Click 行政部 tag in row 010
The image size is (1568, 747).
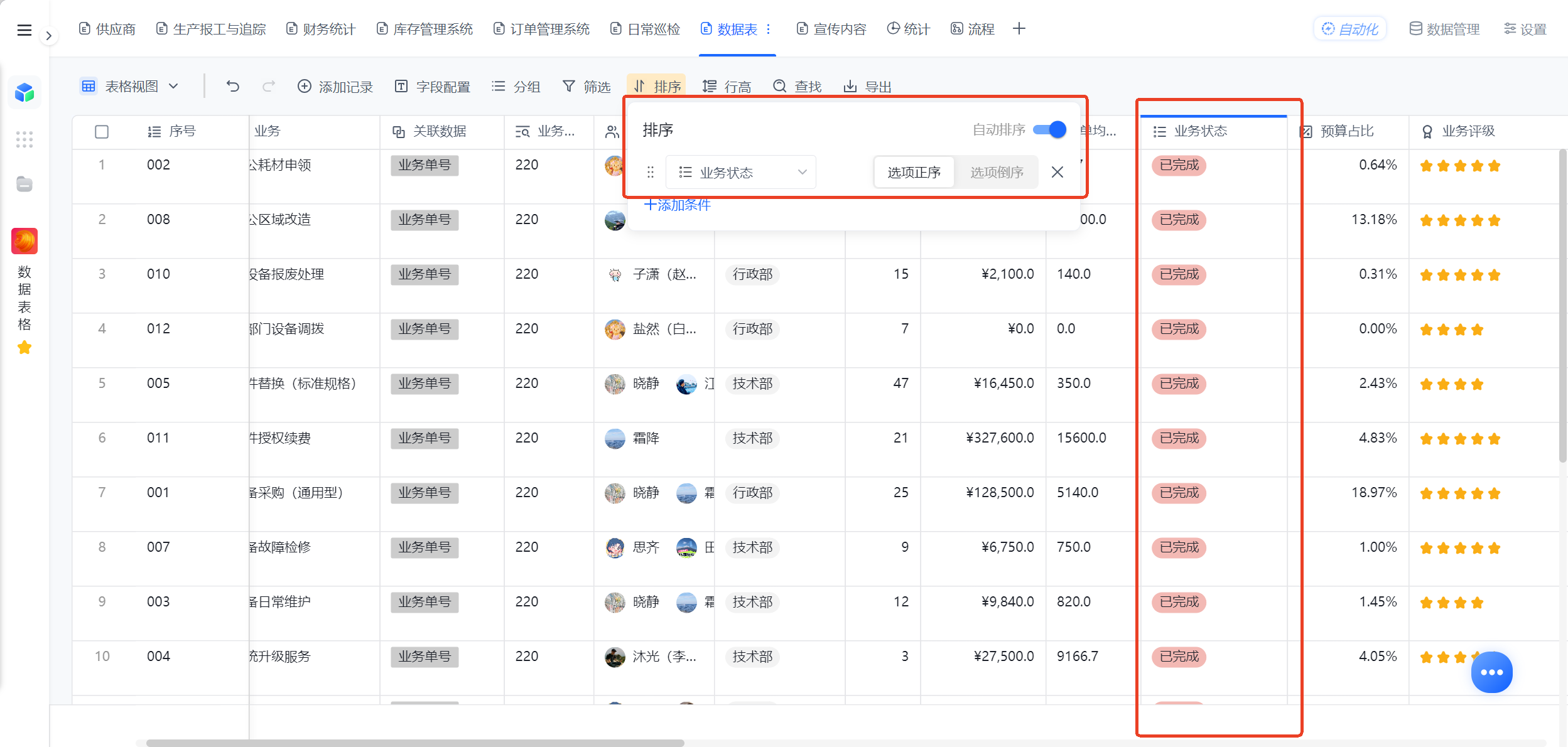752,274
